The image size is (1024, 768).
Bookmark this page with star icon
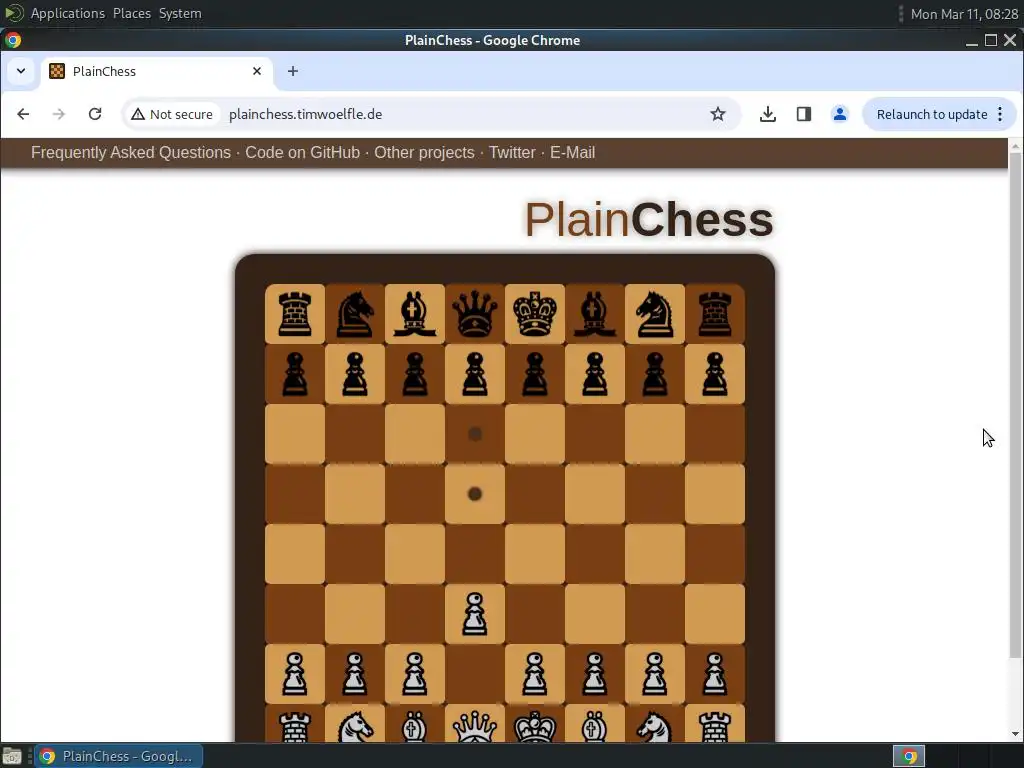click(x=718, y=114)
